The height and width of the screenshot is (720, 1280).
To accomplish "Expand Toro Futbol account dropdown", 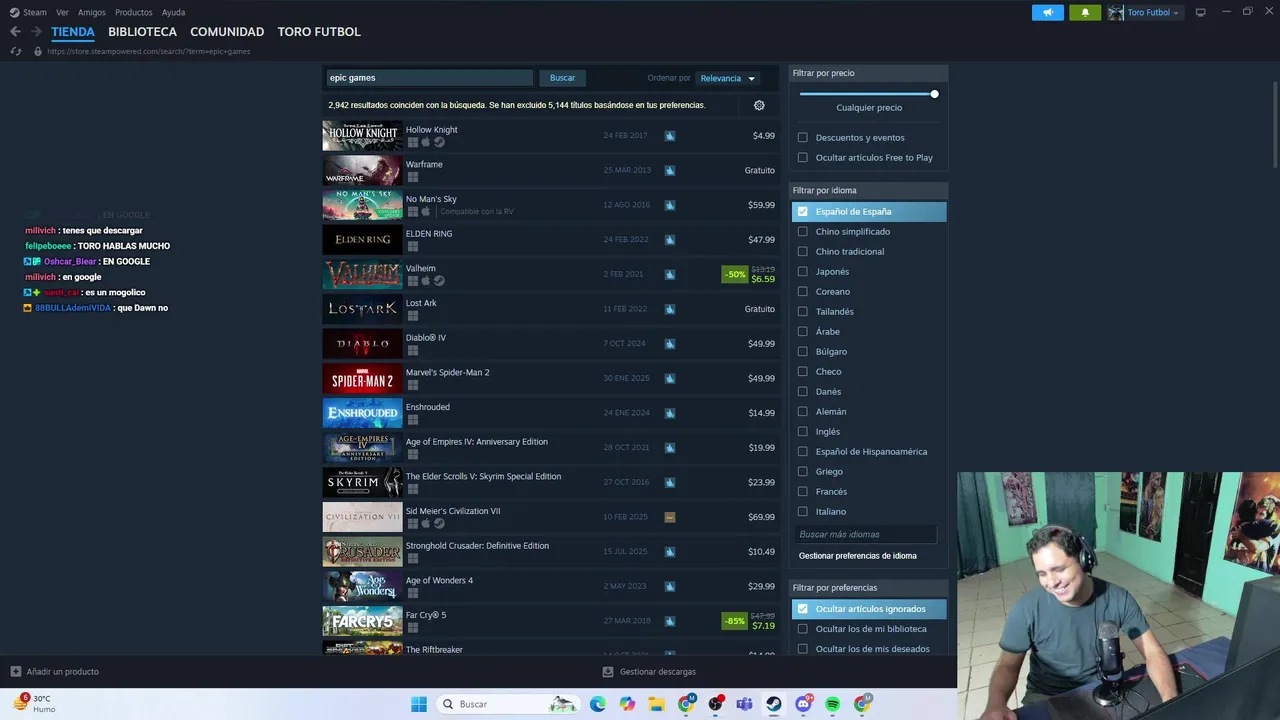I will [1176, 13].
